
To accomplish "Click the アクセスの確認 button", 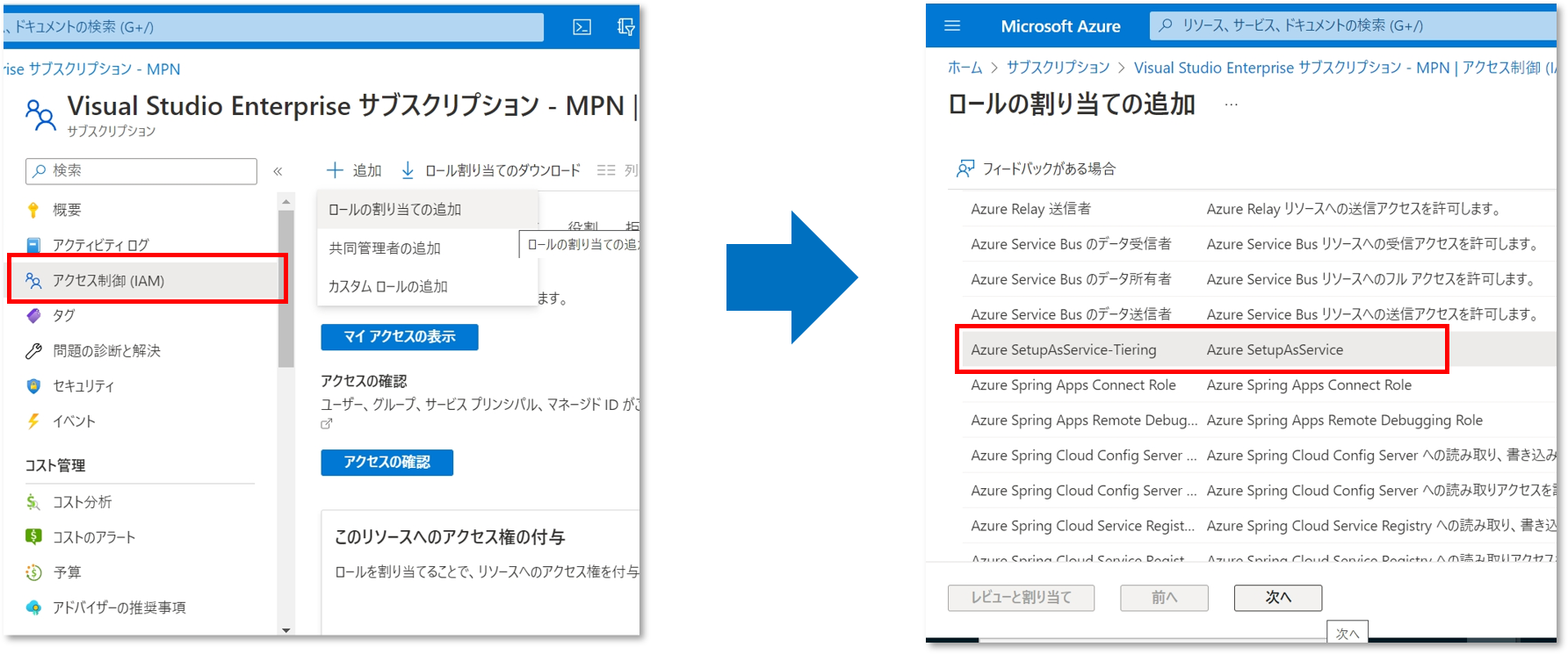I will (x=387, y=463).
